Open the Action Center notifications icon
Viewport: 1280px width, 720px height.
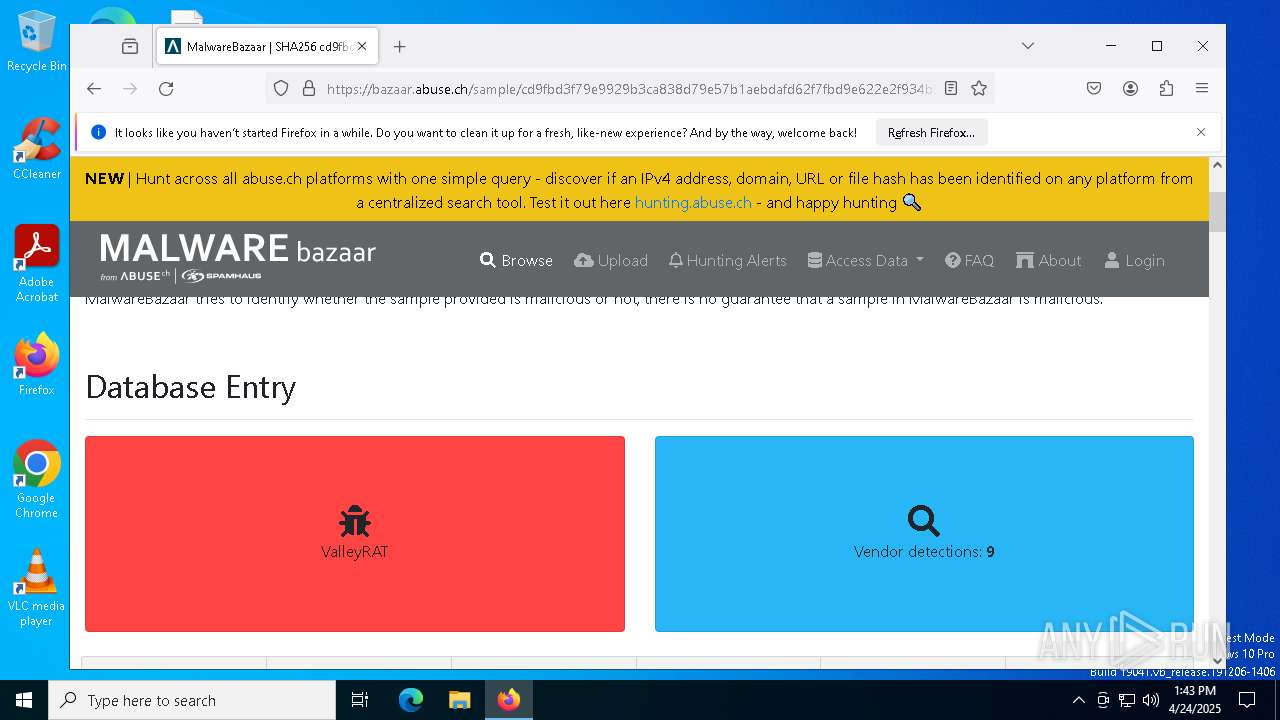(x=1247, y=700)
